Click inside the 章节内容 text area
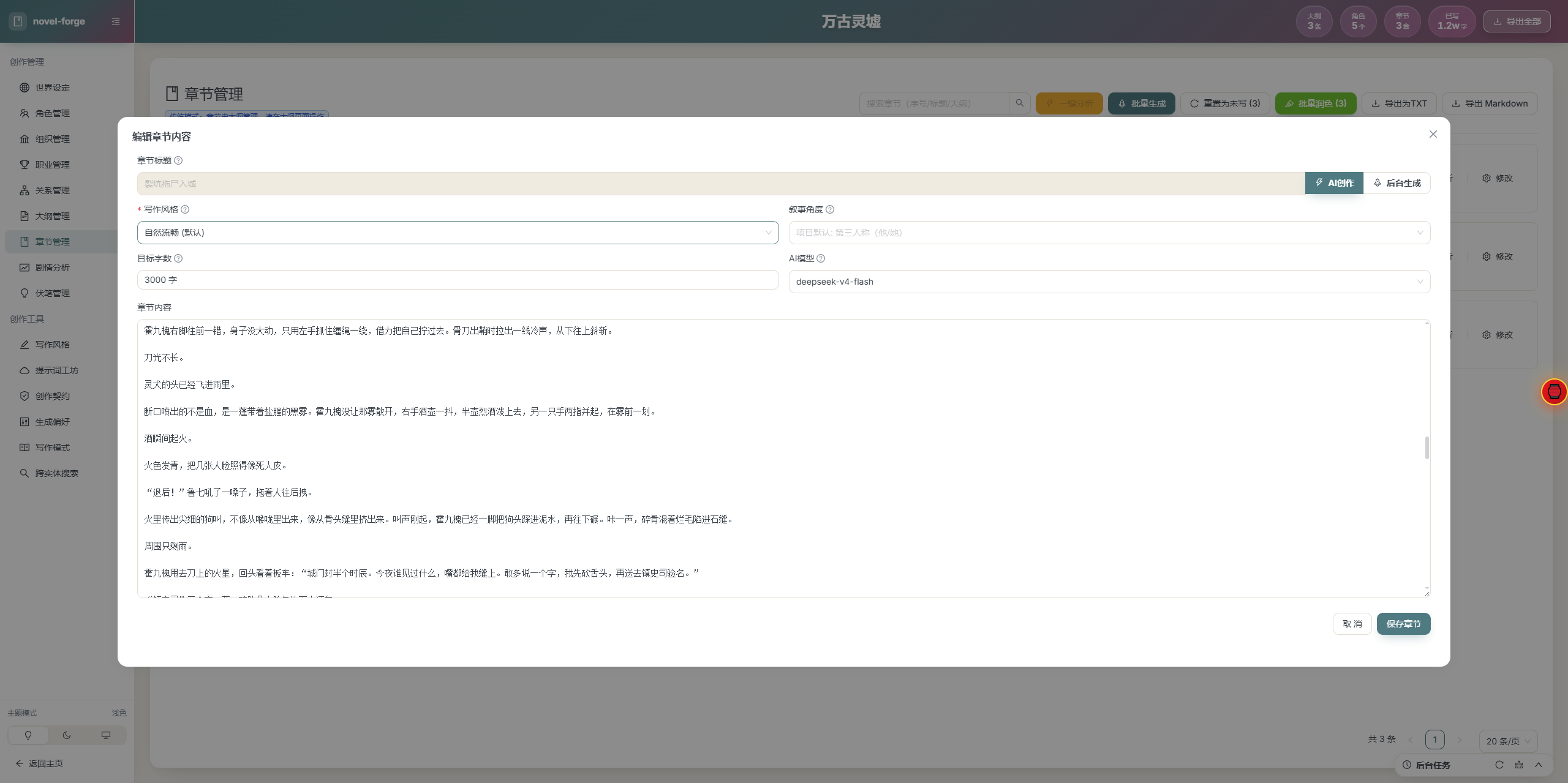This screenshot has width=1568, height=783. 783,459
